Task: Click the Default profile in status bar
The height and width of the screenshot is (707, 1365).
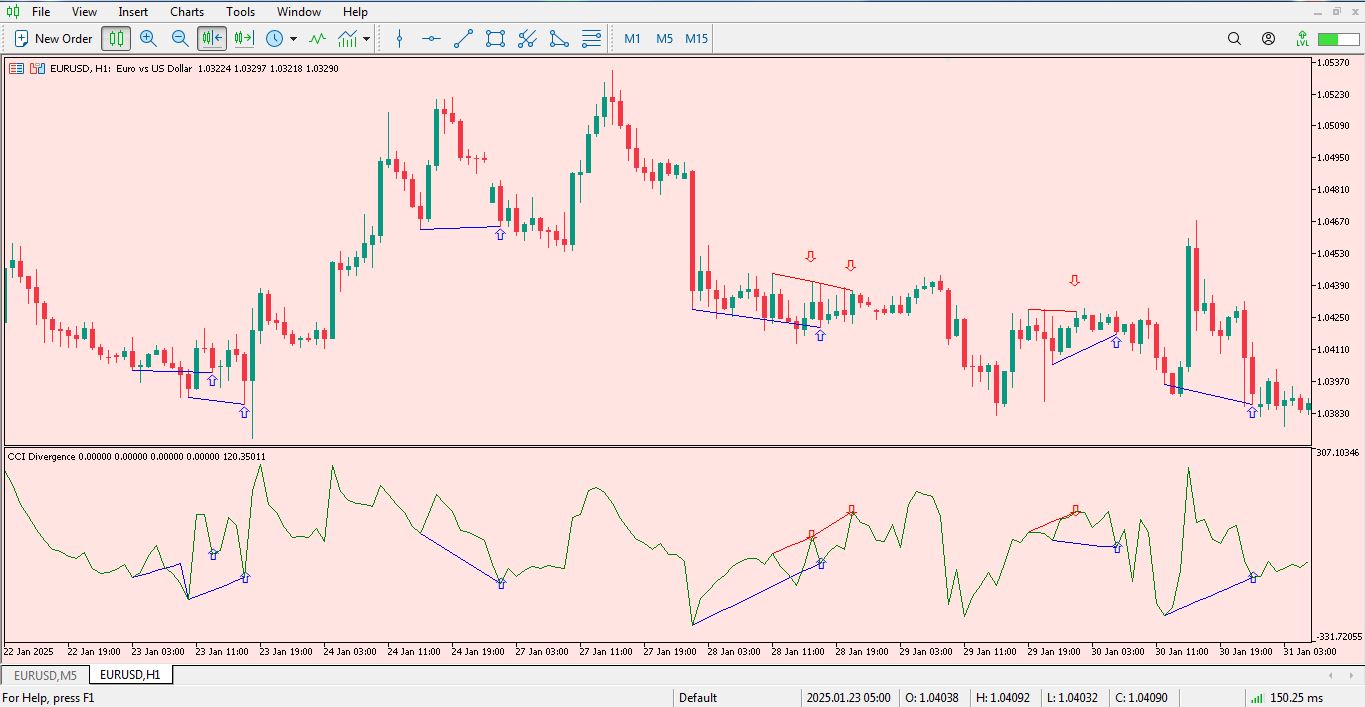Action: [698, 698]
